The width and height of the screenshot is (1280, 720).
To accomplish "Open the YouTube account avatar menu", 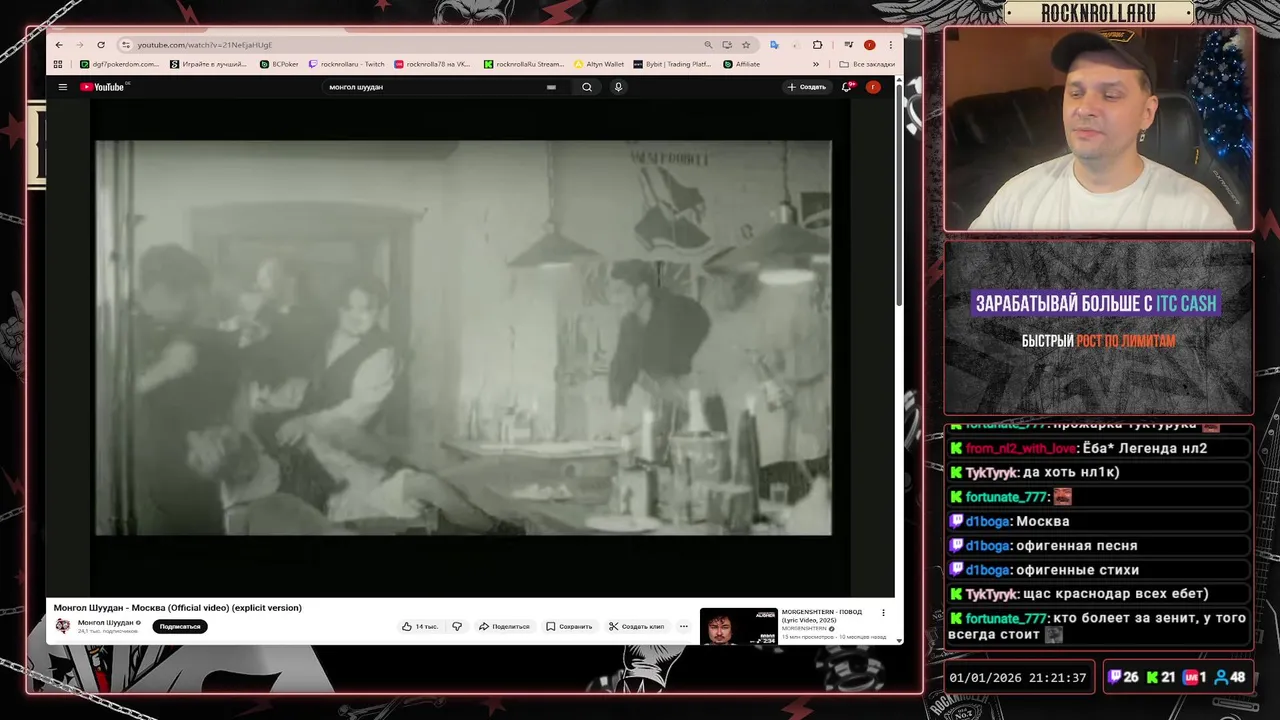I will (x=873, y=87).
